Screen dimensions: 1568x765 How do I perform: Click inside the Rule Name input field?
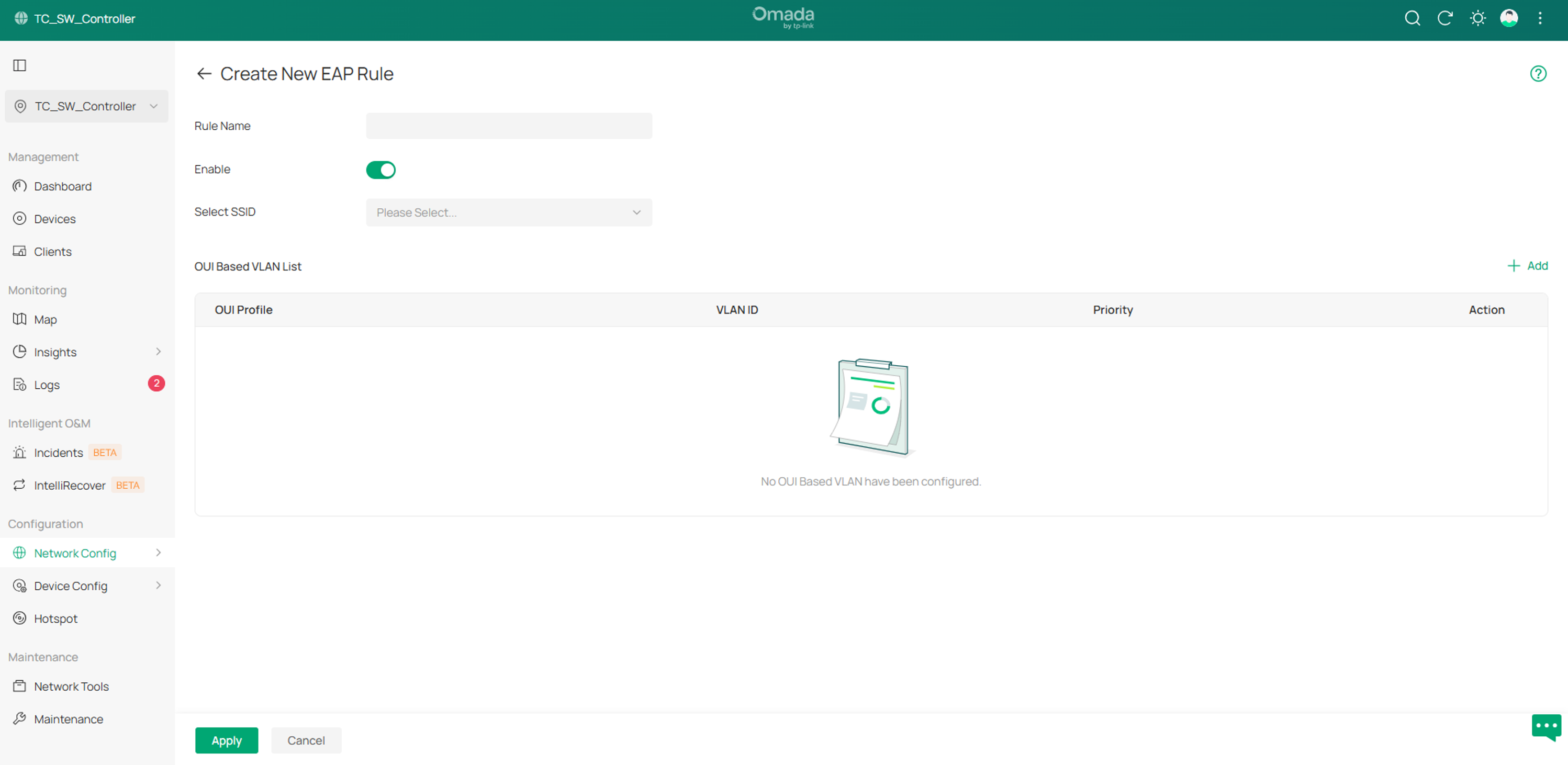click(509, 126)
